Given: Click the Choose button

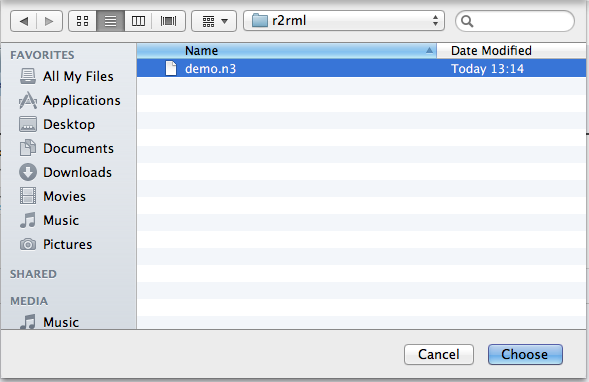Looking at the screenshot, I should (x=525, y=354).
